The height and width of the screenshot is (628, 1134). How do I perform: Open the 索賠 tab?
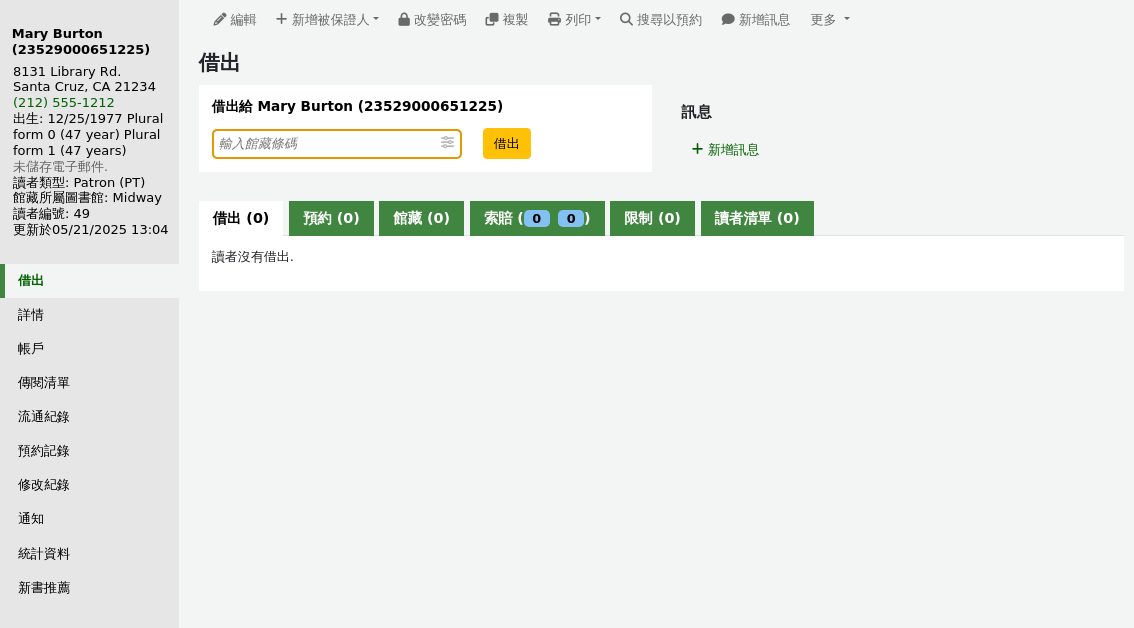click(x=537, y=218)
